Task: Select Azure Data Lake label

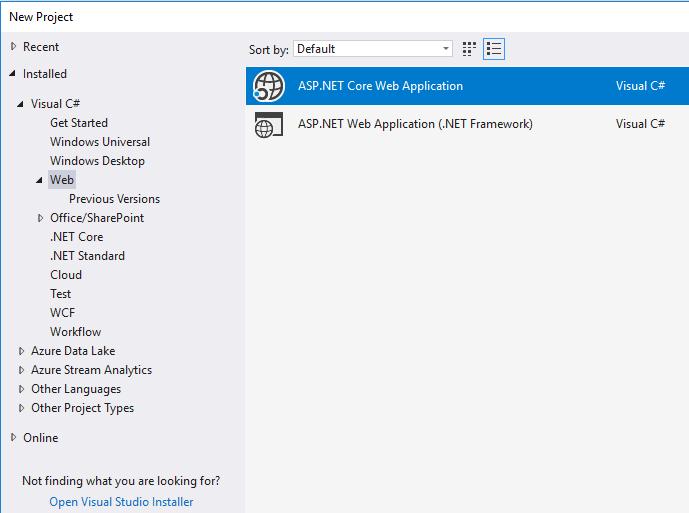Action: pos(73,351)
